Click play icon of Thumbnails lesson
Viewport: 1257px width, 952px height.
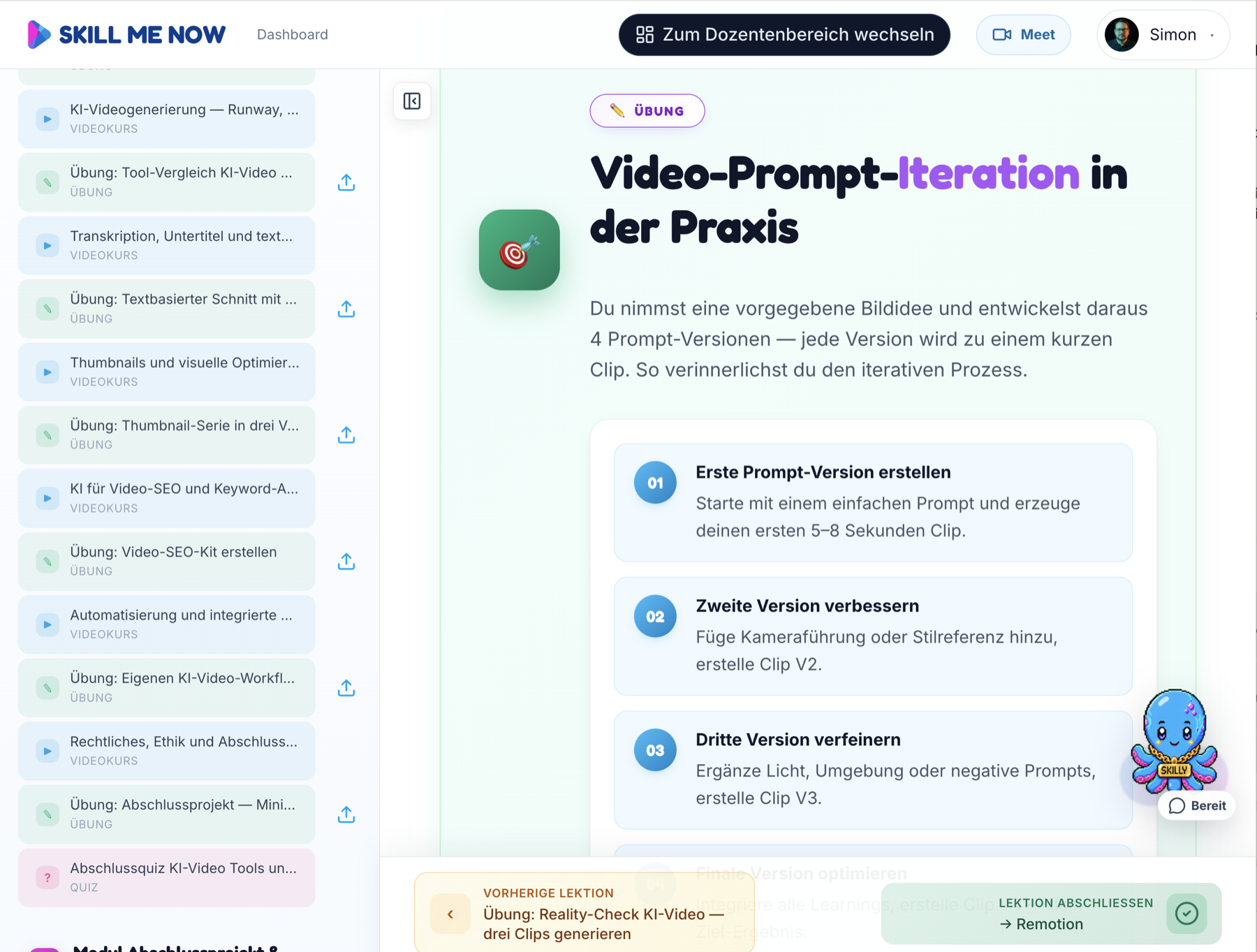[x=47, y=372]
